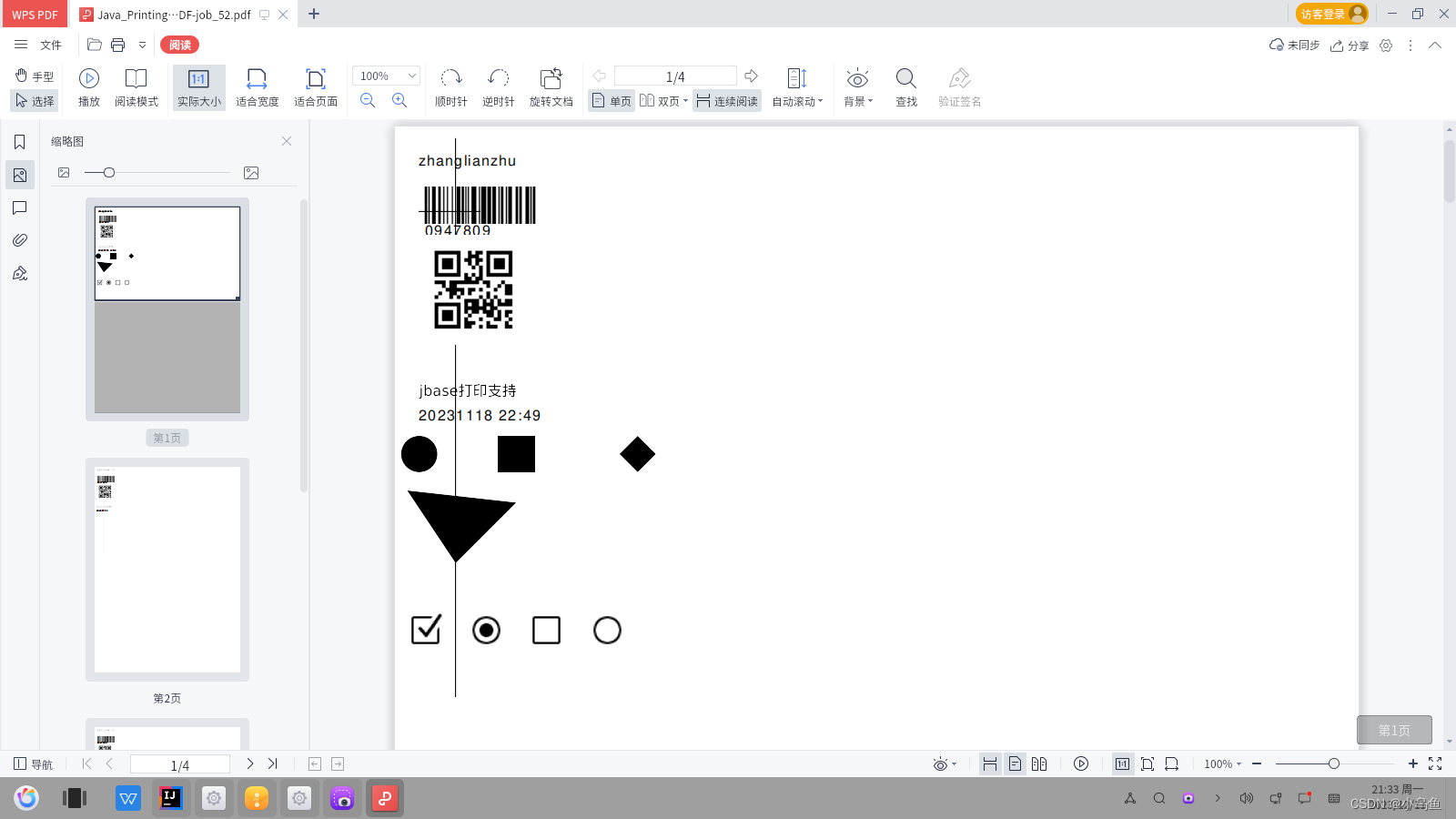Viewport: 1456px width, 819px height.
Task: Toggle the reading mode pill button
Action: 179,45
